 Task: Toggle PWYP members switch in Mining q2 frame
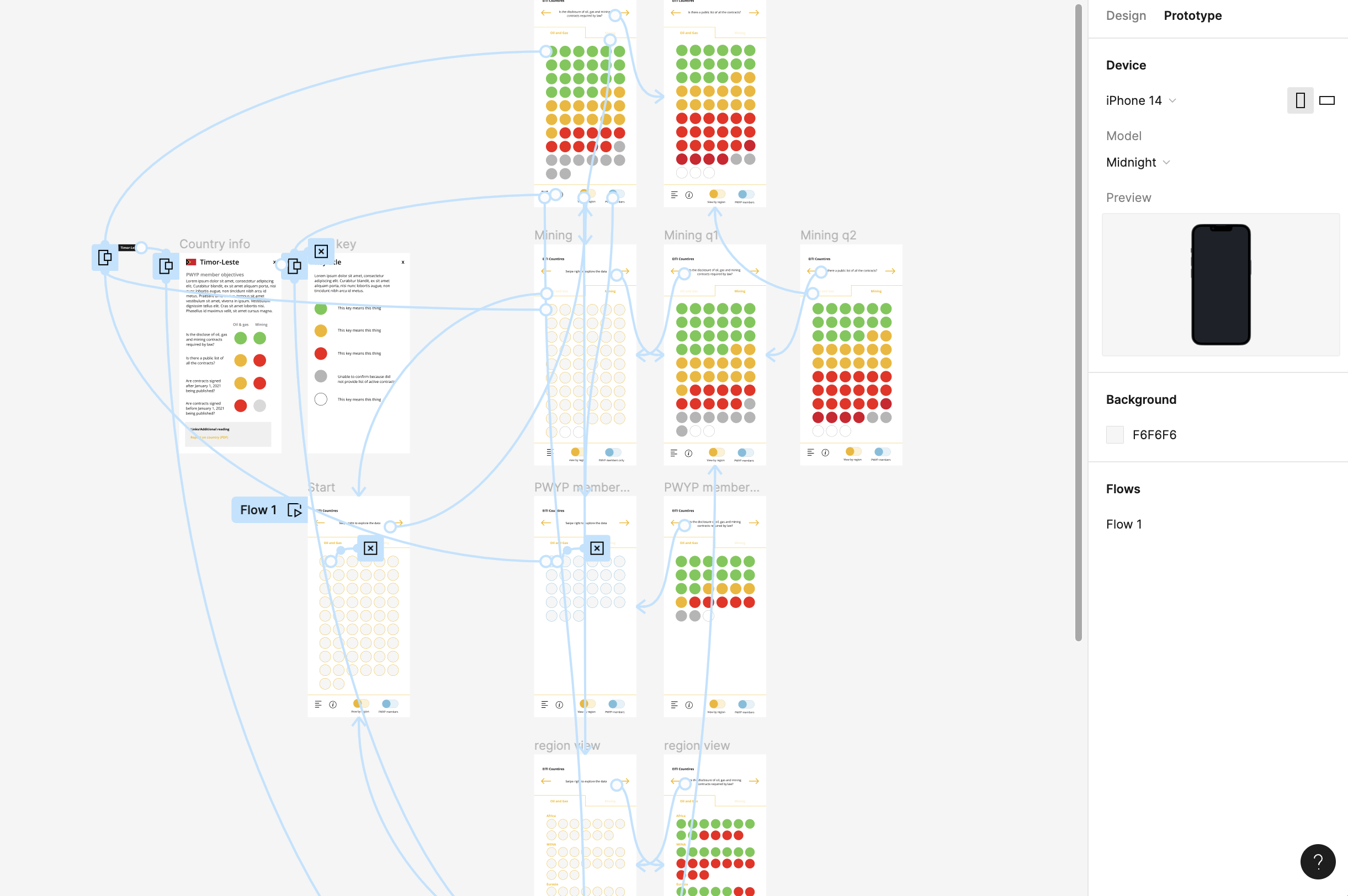click(x=882, y=452)
